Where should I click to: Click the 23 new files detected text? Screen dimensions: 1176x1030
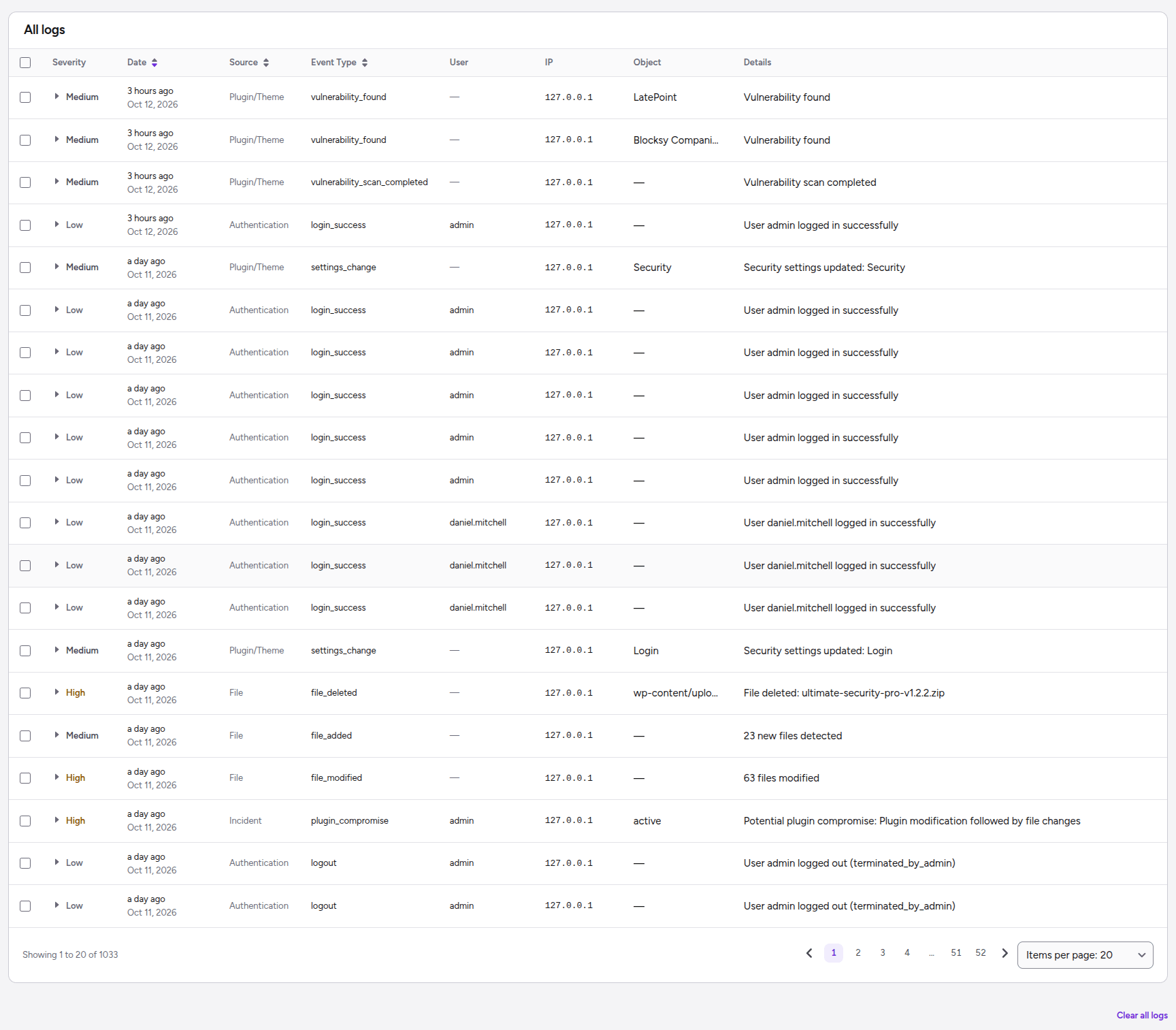click(x=793, y=736)
